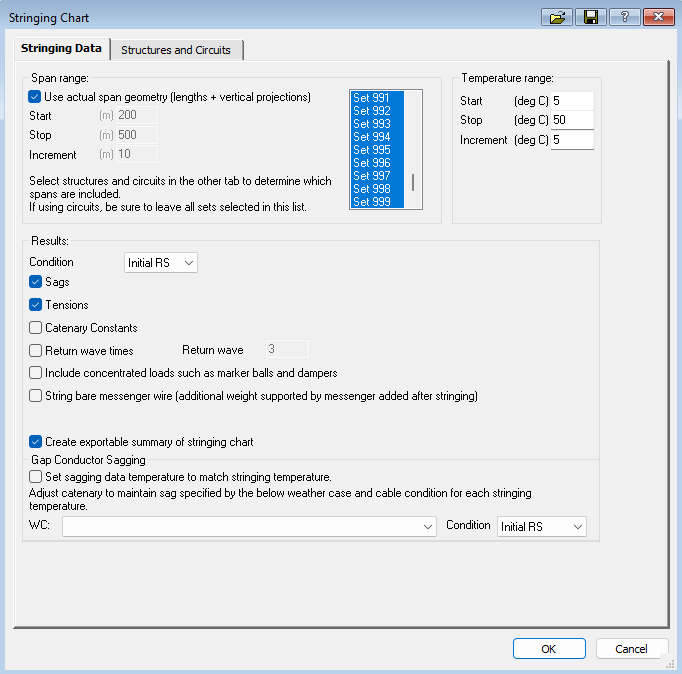The width and height of the screenshot is (682, 674).
Task: Select Set 991 in the list
Action: 377,97
